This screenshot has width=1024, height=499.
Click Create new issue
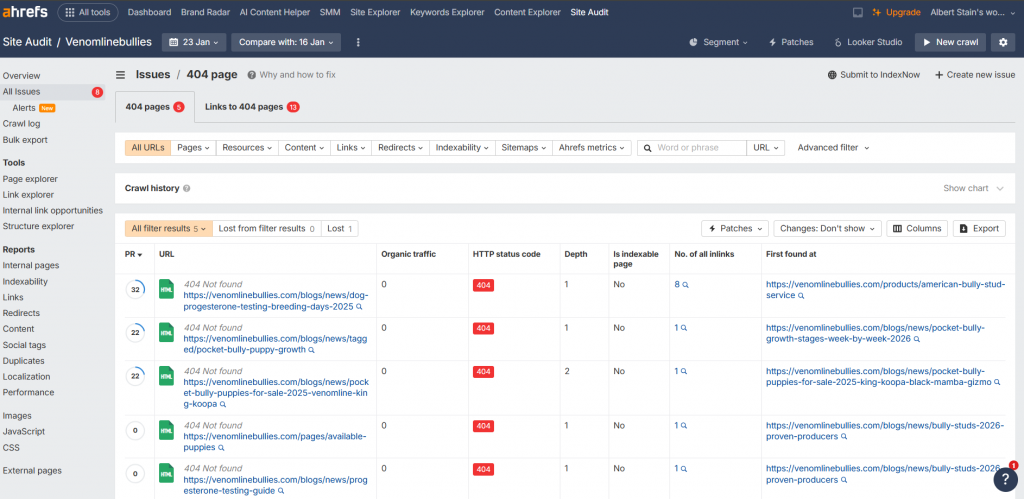(975, 74)
